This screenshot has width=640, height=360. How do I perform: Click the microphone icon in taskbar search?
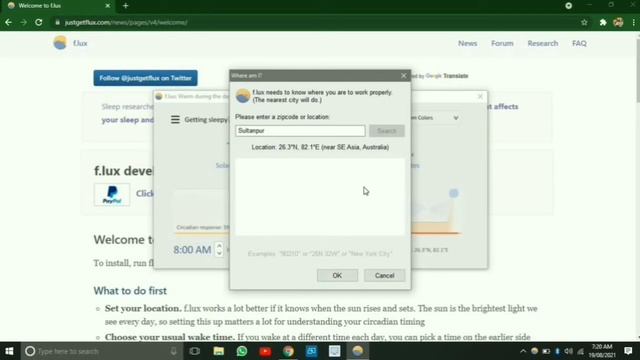pyautogui.click(x=173, y=351)
